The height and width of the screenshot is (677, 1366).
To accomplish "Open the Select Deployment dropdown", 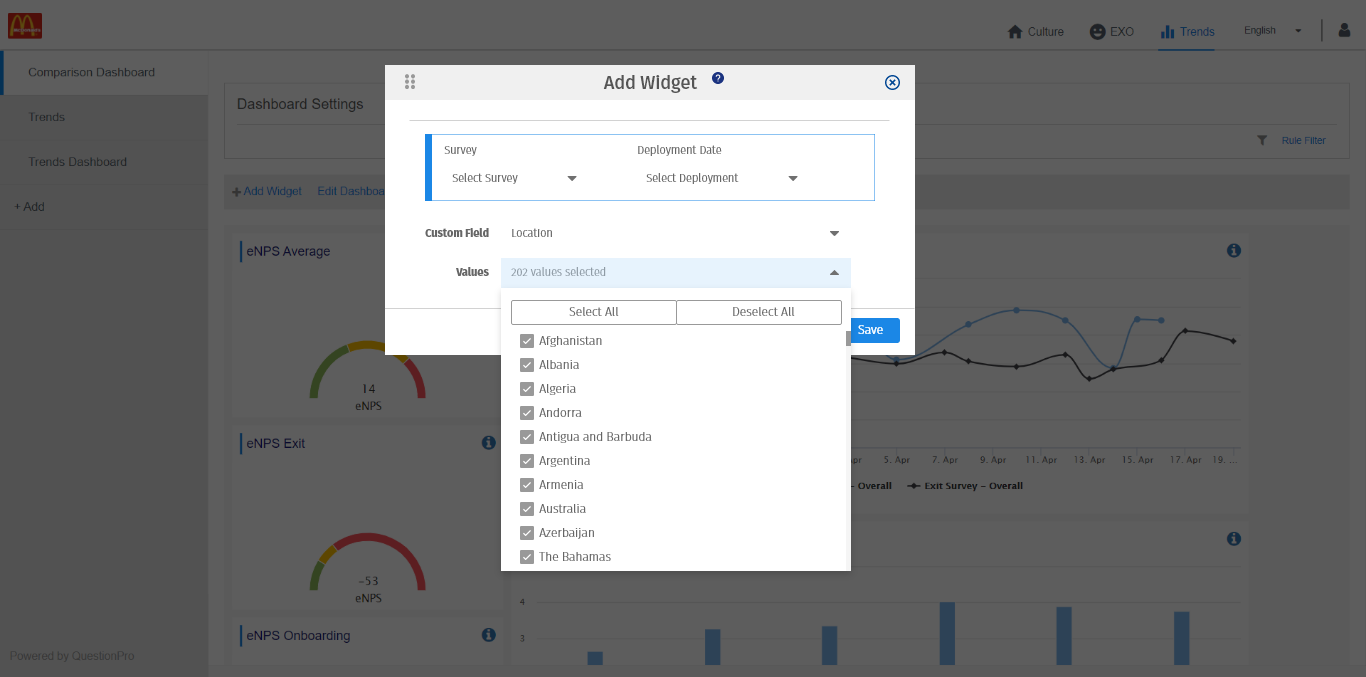I will (722, 178).
